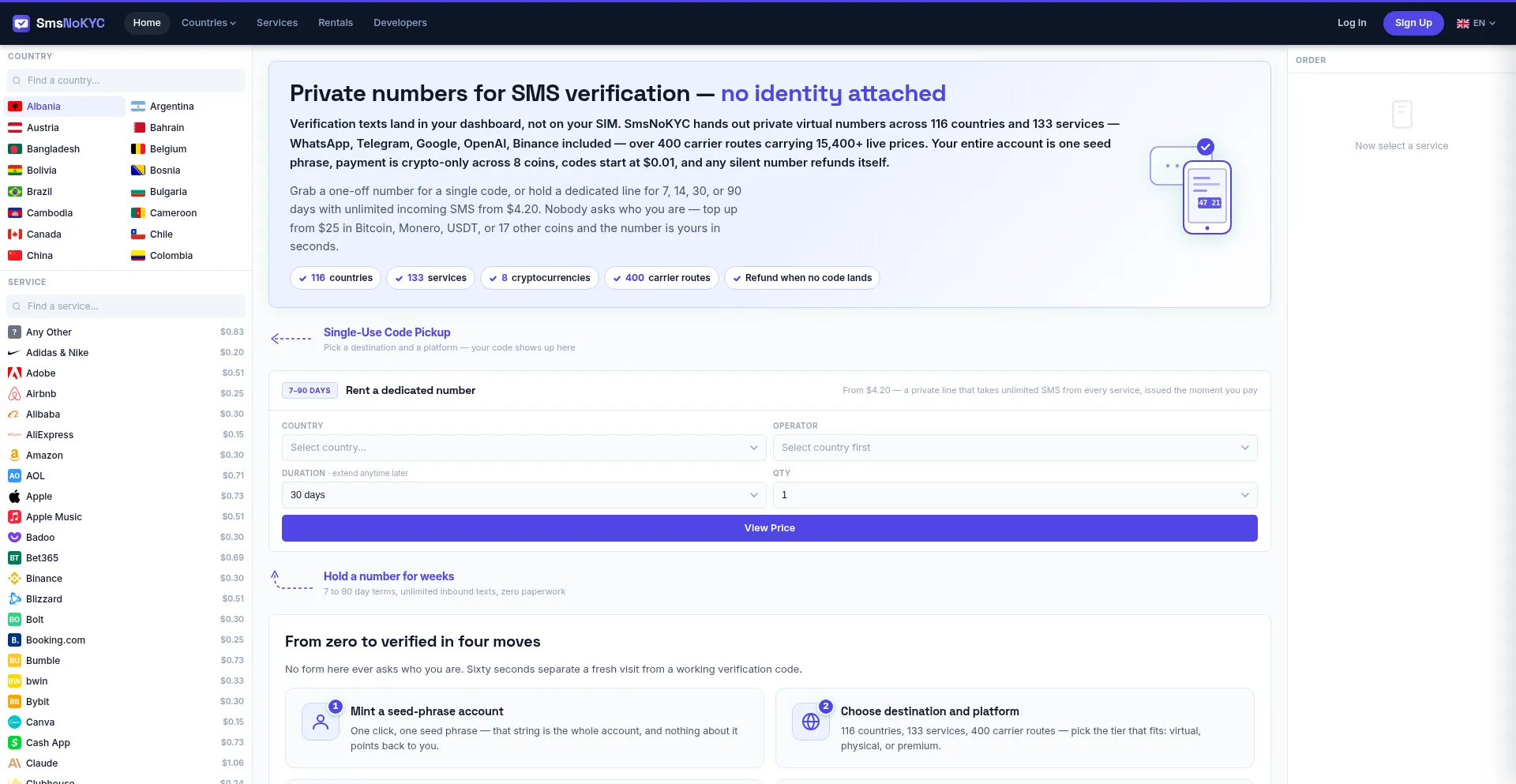Viewport: 1516px width, 784px height.
Task: Focus the Find a country search field
Action: point(126,81)
